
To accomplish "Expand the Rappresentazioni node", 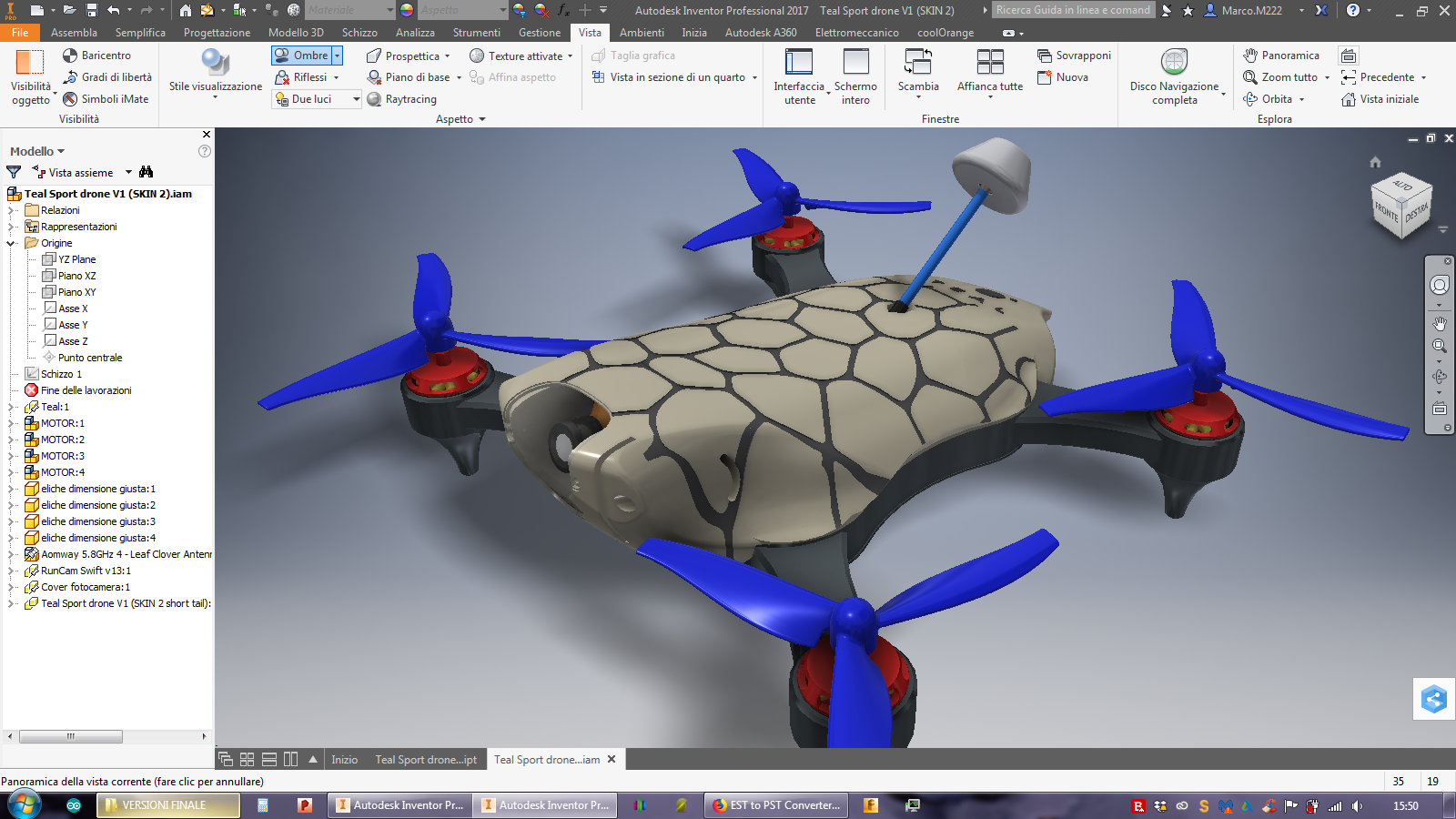I will [x=12, y=227].
